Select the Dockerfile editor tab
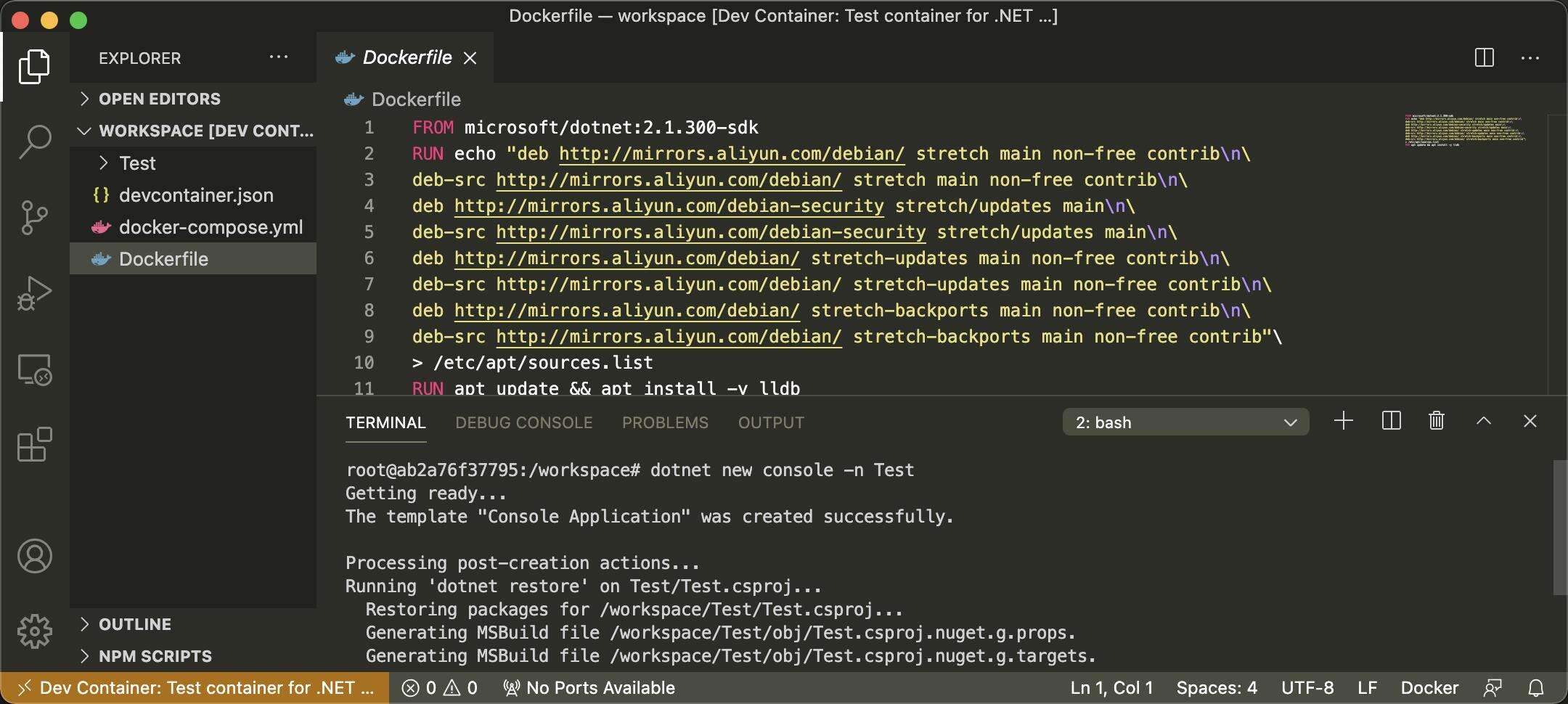1568x704 pixels. pos(405,57)
